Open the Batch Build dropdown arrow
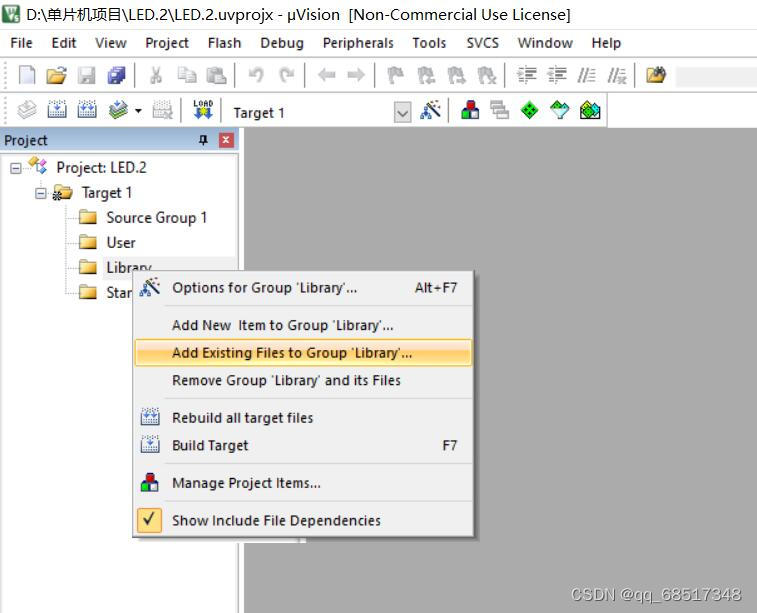 click(x=139, y=111)
